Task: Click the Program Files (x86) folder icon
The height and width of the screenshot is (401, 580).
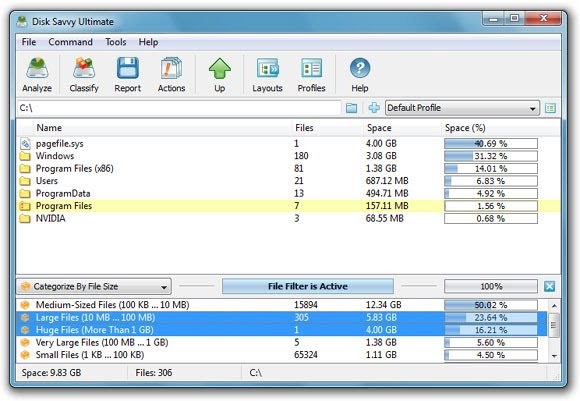Action: point(25,169)
